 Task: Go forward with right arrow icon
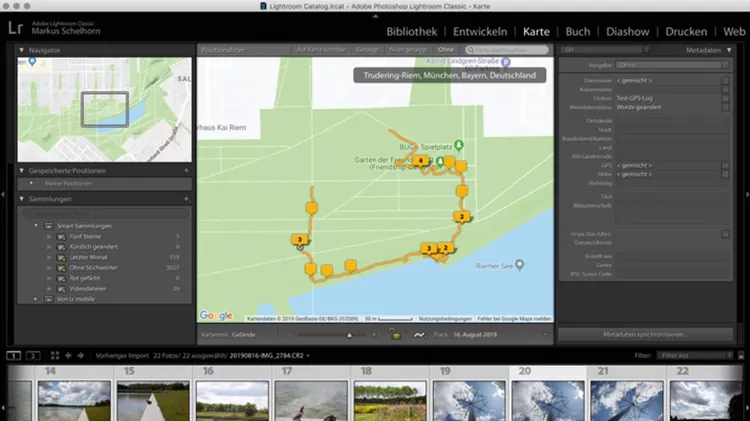tap(80, 355)
